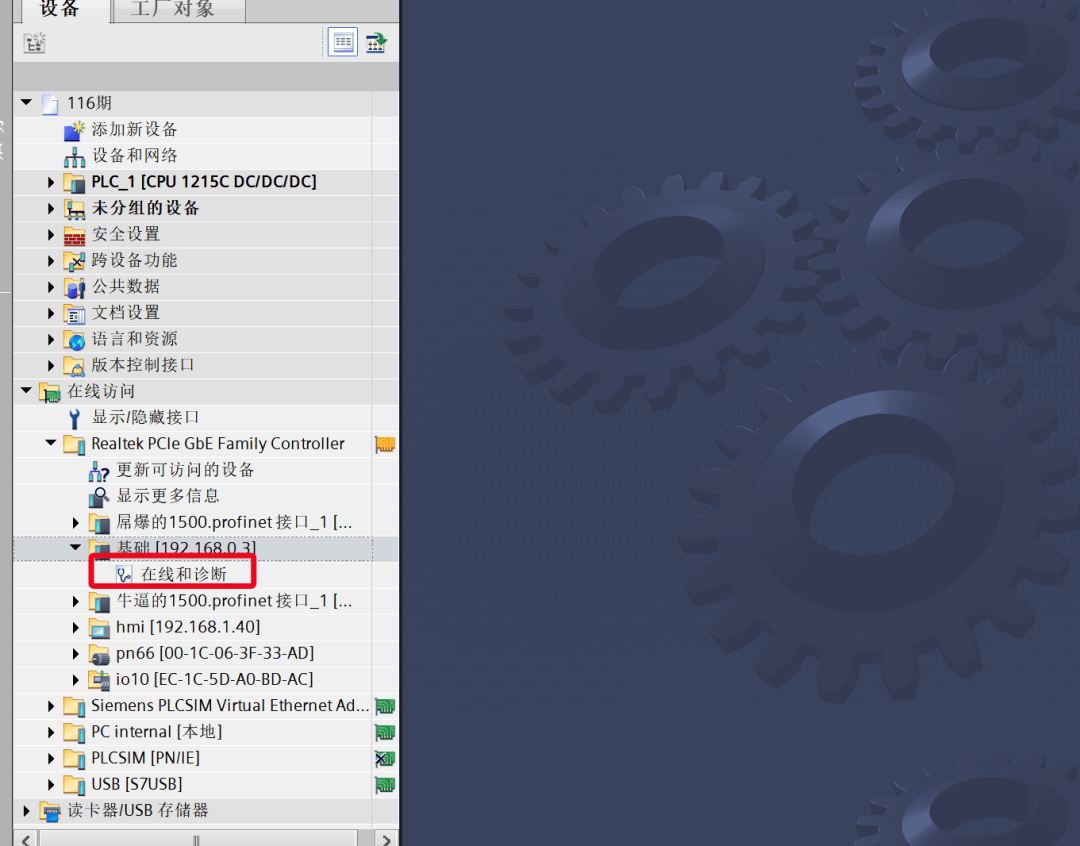Expand 公共数据 node

(51, 287)
